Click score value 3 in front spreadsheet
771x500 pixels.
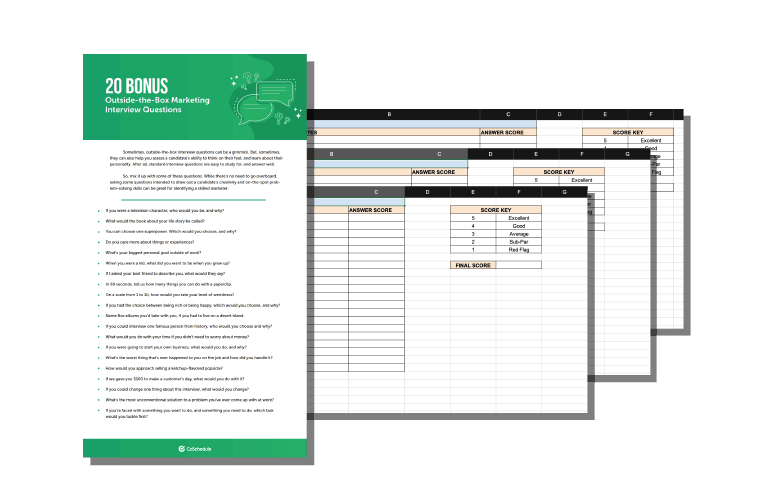point(473,234)
